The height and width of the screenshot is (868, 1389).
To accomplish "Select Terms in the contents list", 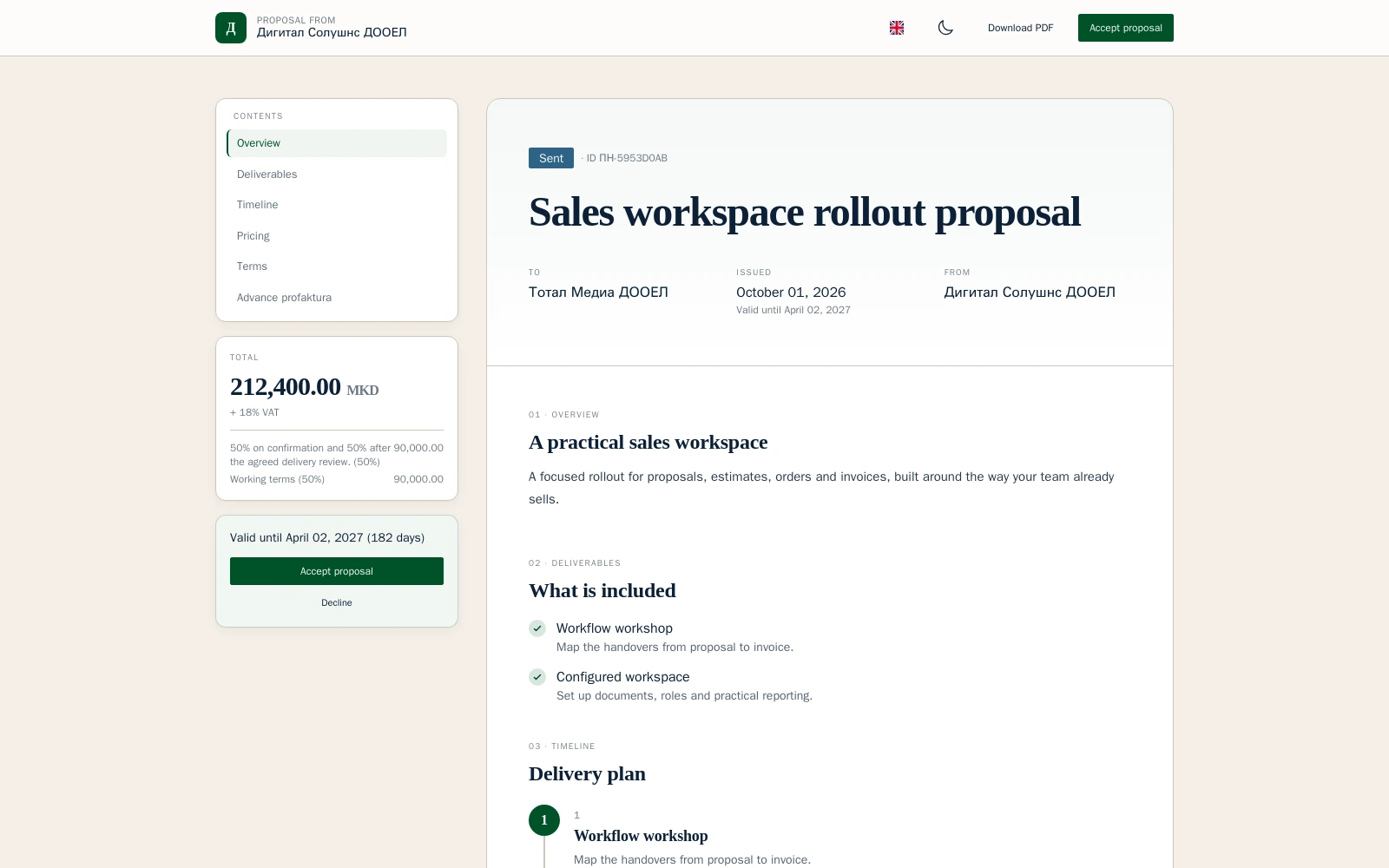I will 337,266.
